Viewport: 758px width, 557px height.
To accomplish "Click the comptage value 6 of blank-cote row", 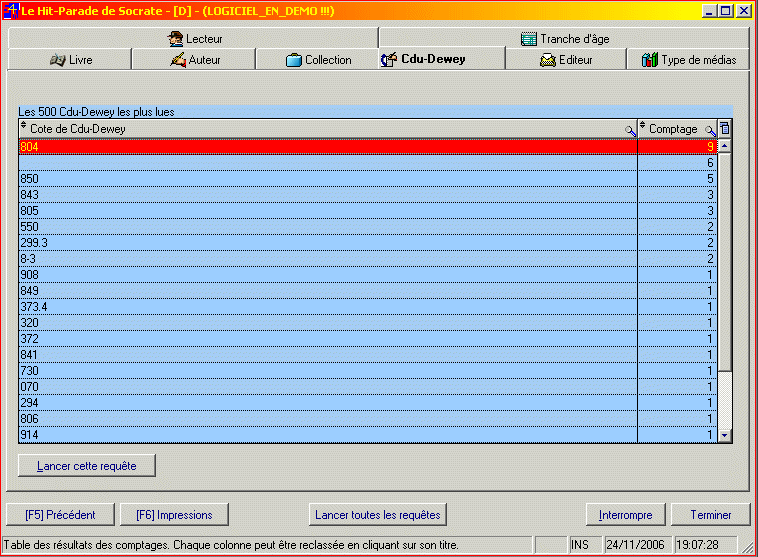I will point(710,163).
